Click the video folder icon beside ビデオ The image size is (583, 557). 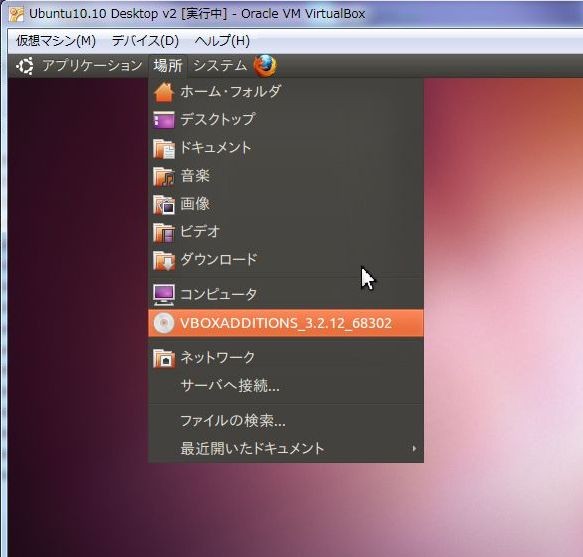[164, 232]
